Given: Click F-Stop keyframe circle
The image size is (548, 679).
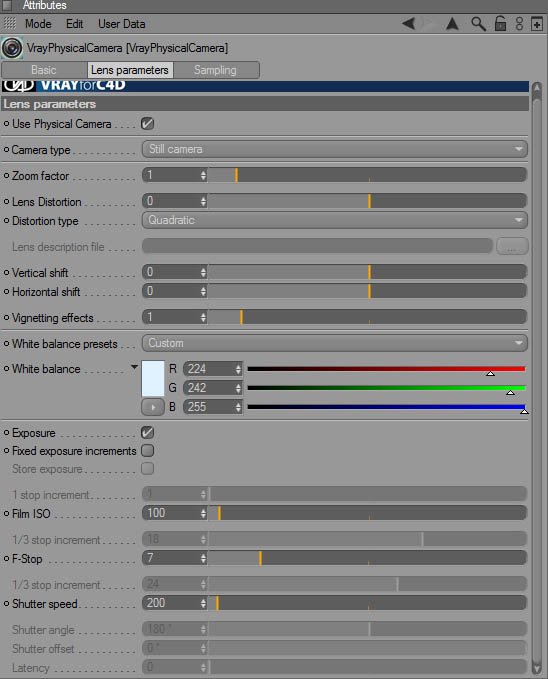Looking at the screenshot, I should (6, 559).
